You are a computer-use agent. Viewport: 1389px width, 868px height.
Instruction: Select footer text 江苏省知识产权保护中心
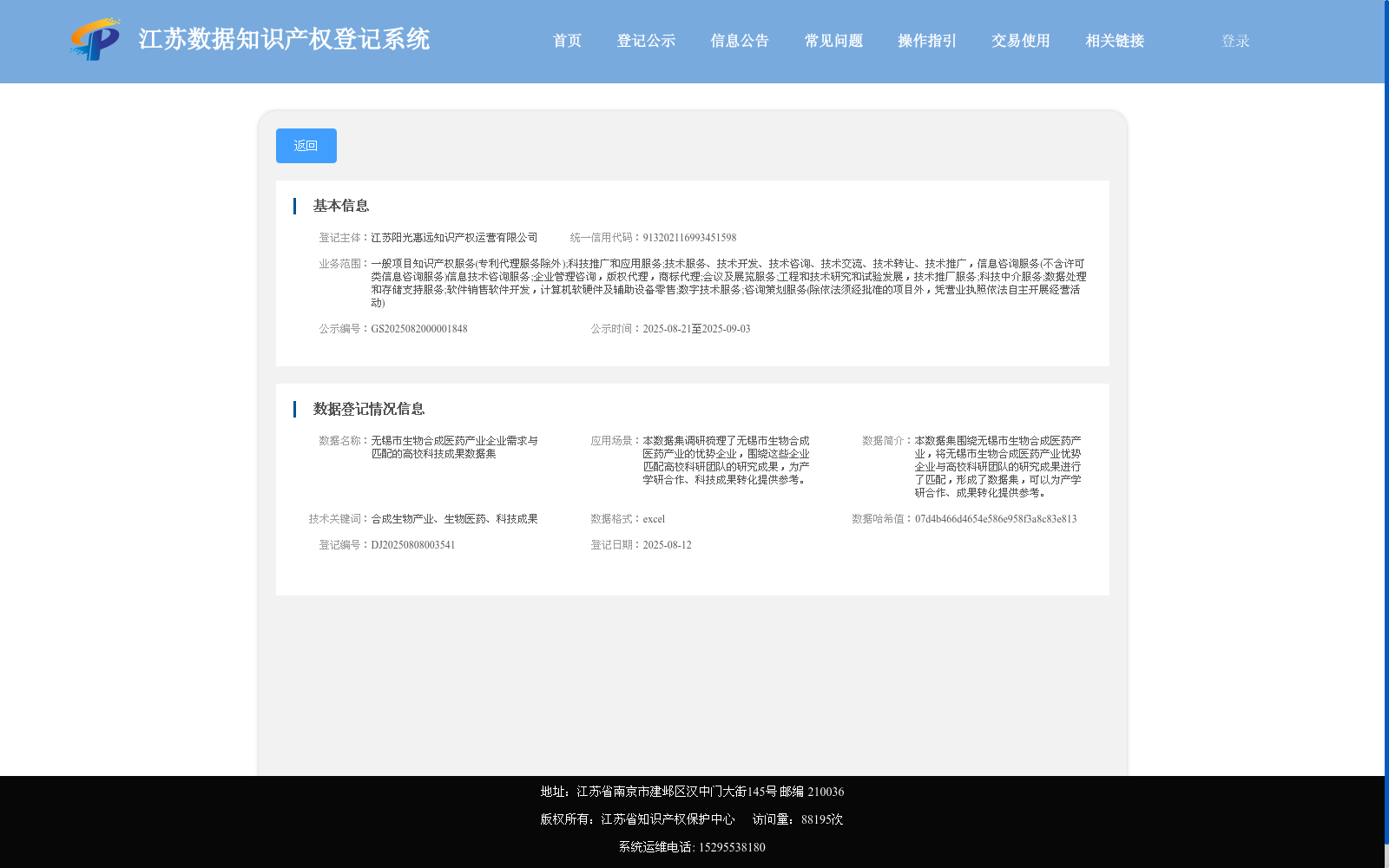(668, 819)
